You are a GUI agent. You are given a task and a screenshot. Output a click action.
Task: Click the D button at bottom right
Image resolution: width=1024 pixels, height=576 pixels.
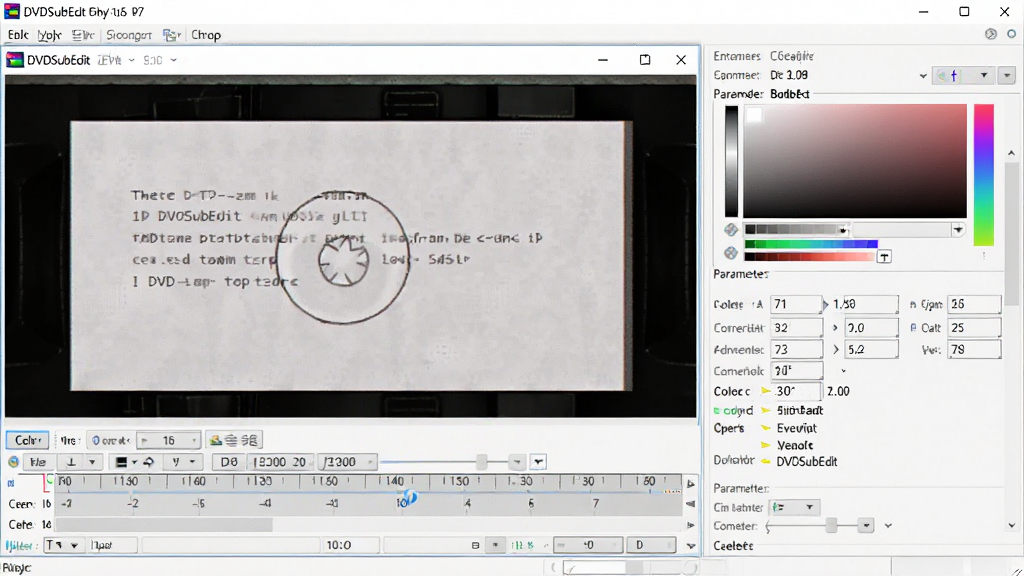[651, 545]
